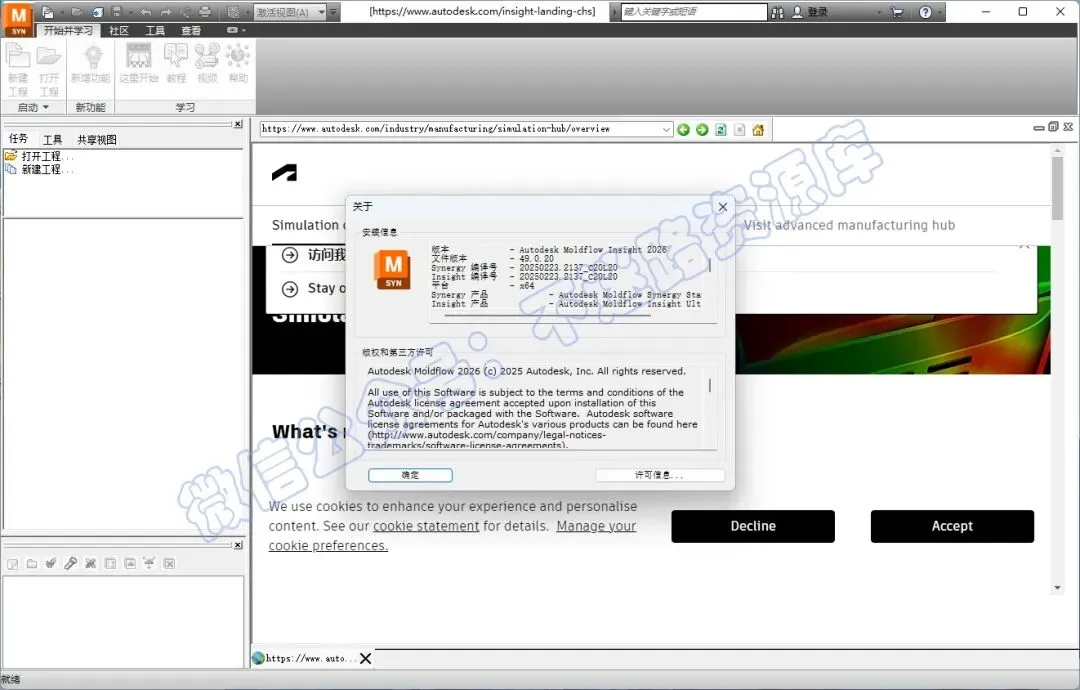Click the question mark help icon

click(x=925, y=12)
